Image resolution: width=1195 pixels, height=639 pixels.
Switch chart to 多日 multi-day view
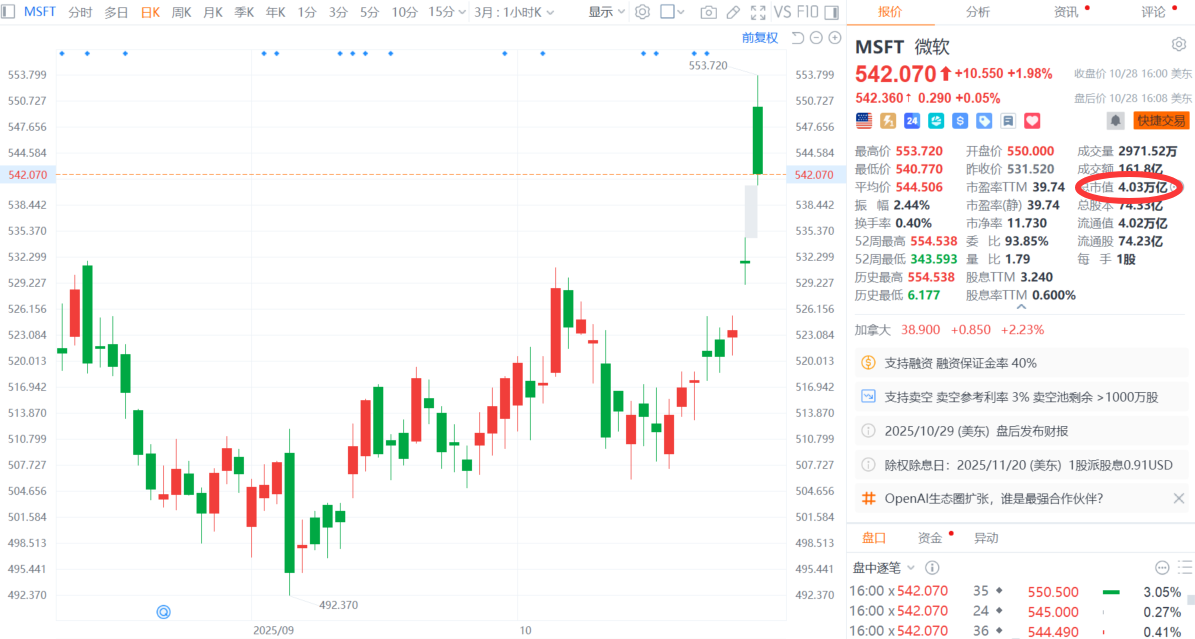pyautogui.click(x=116, y=12)
